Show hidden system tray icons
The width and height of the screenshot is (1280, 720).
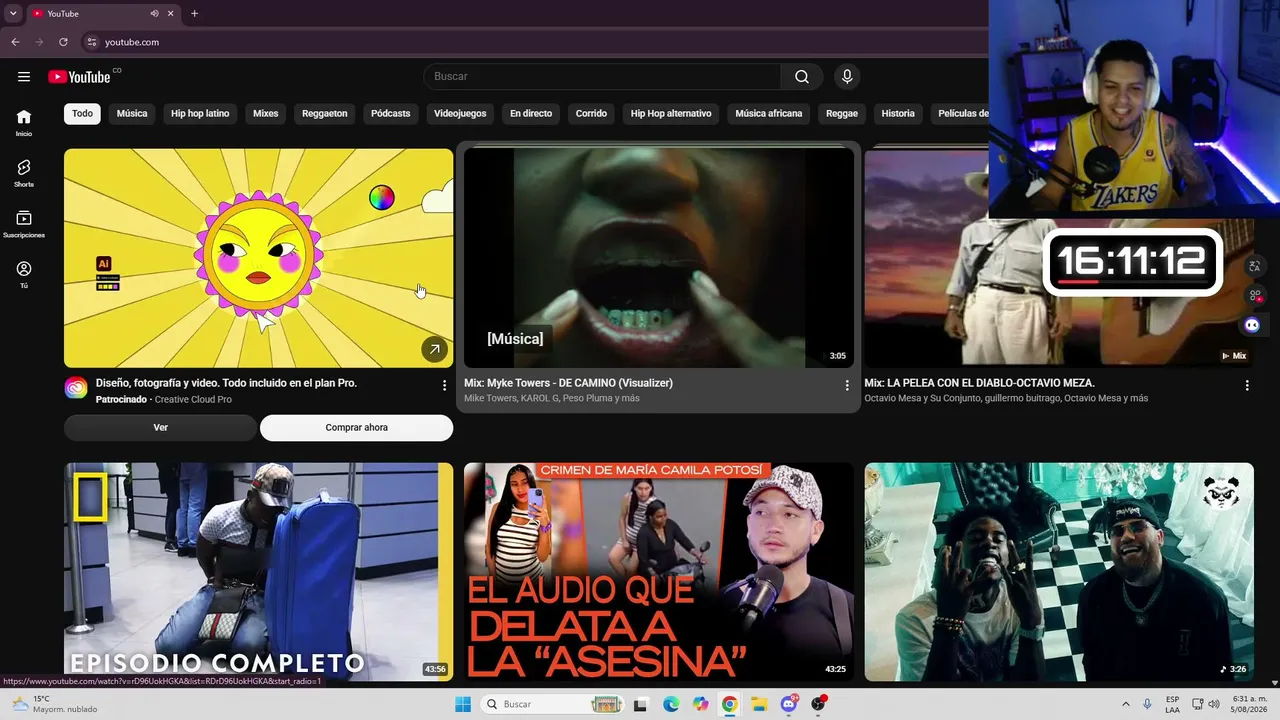[1126, 704]
